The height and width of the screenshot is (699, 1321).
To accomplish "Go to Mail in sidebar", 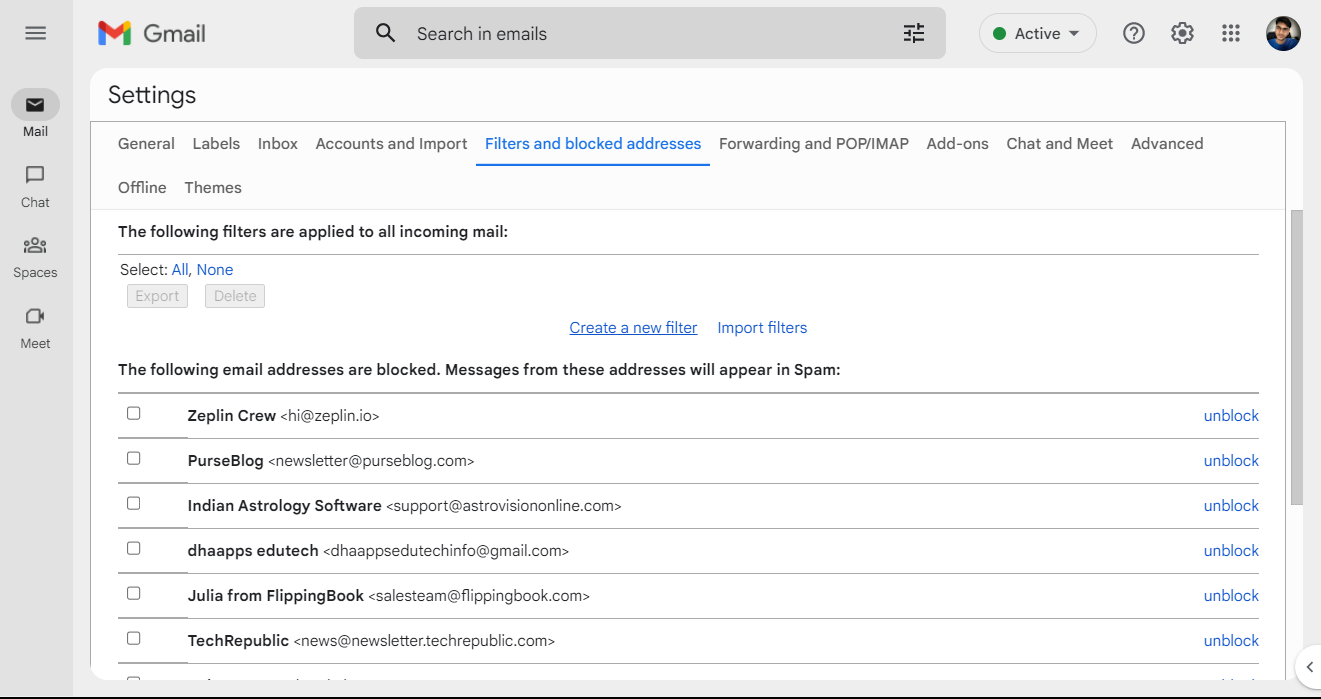I will pyautogui.click(x=35, y=114).
